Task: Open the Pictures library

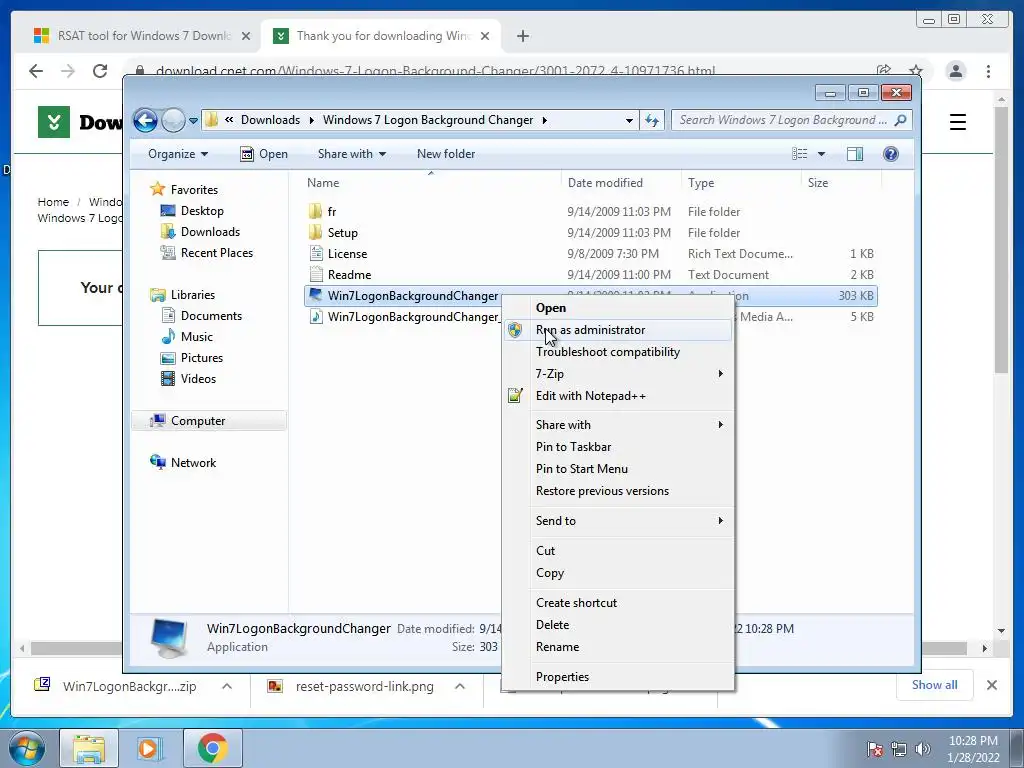Action: (x=201, y=358)
